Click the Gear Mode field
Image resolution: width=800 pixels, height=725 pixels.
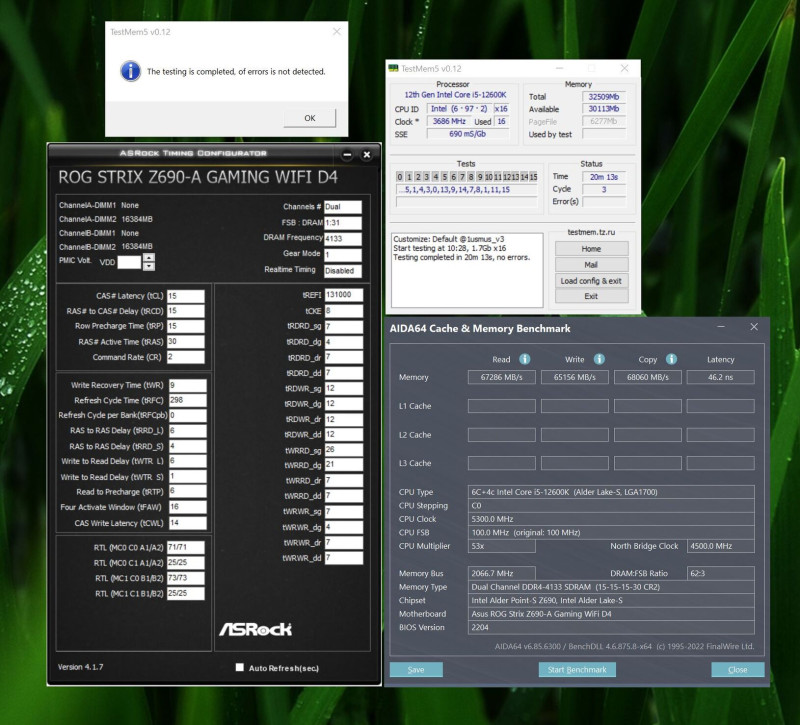tap(343, 255)
